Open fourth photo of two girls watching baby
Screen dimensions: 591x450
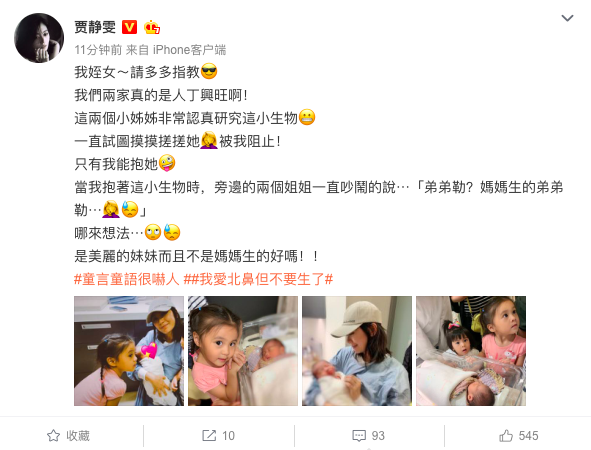tap(471, 351)
